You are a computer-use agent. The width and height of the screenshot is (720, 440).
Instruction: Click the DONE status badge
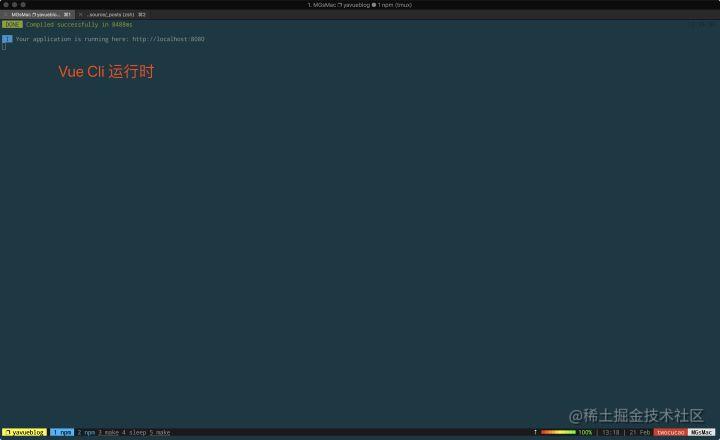(12, 24)
